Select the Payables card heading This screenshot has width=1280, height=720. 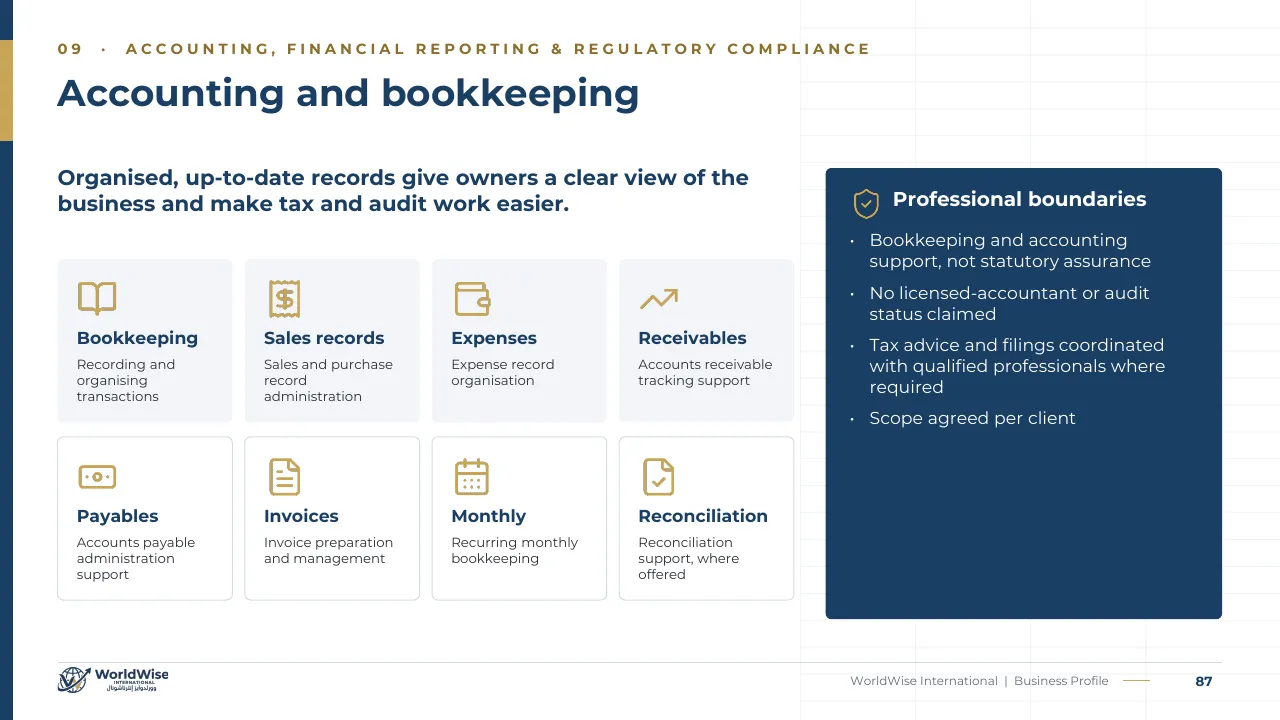click(x=117, y=516)
